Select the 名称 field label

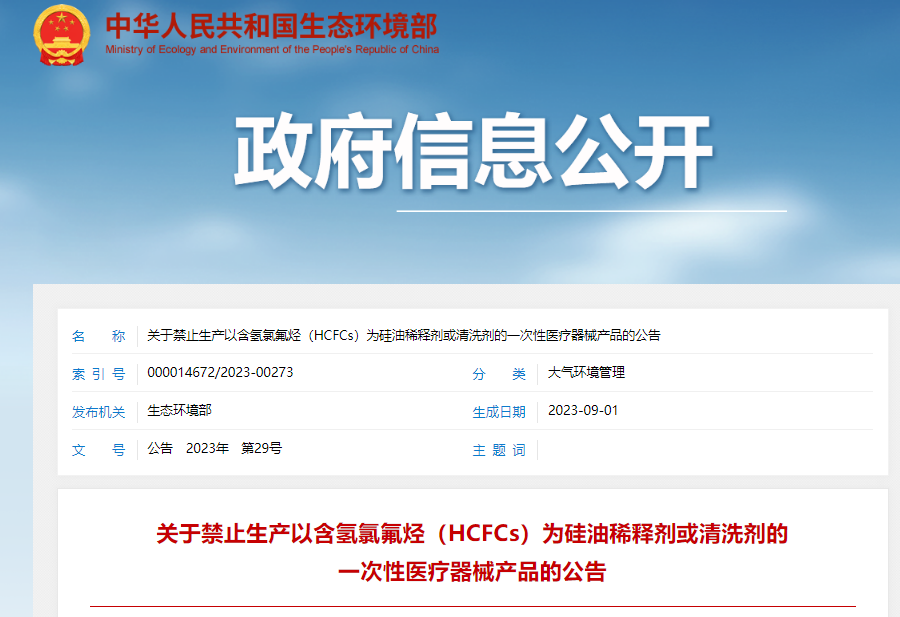click(98, 336)
